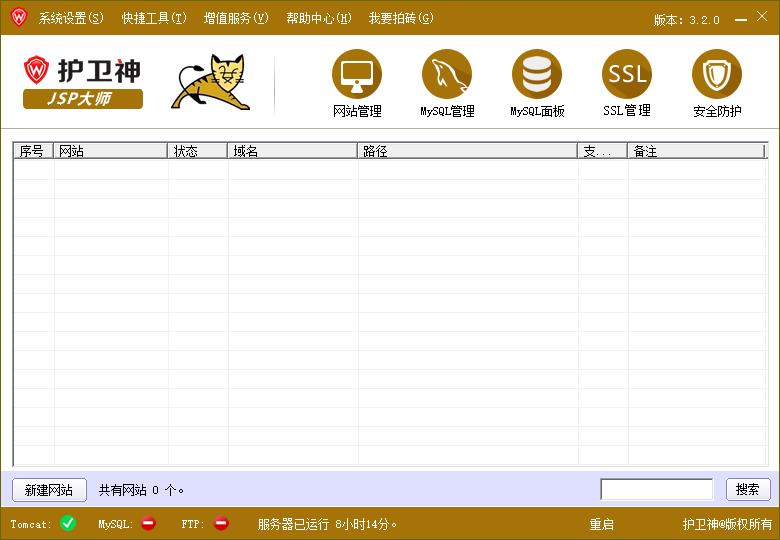Viewport: 780px width, 540px height.
Task: Click the red shield icon in the title bar
Action: [19, 17]
